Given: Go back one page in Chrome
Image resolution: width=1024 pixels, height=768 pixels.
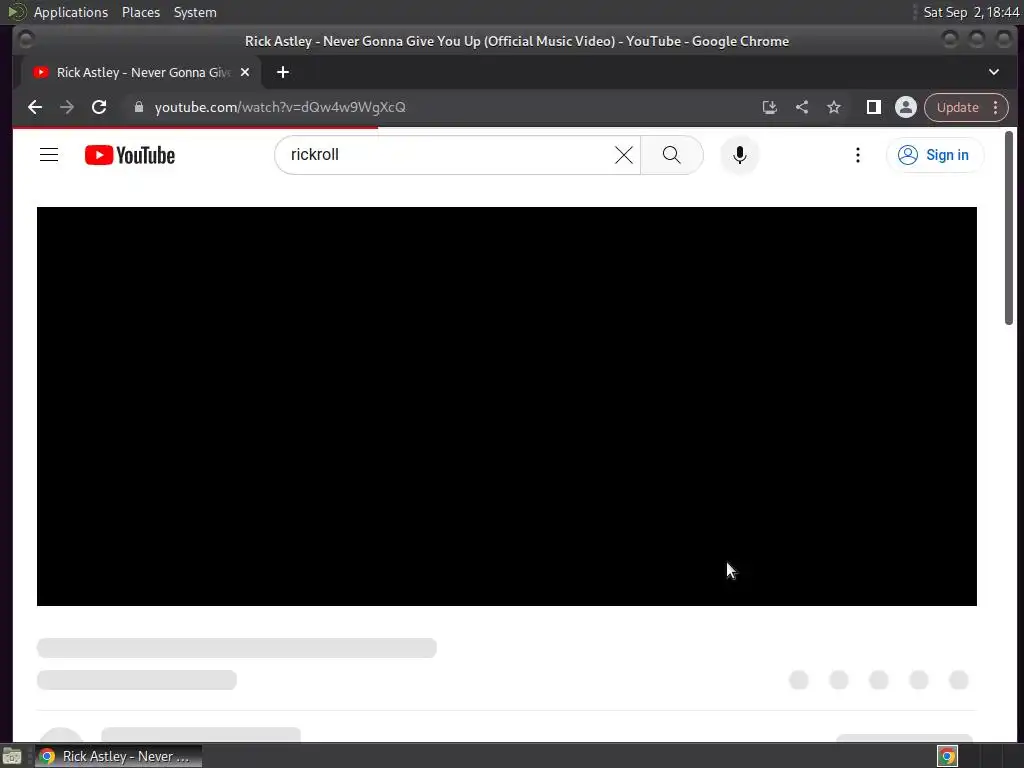Looking at the screenshot, I should pos(35,107).
